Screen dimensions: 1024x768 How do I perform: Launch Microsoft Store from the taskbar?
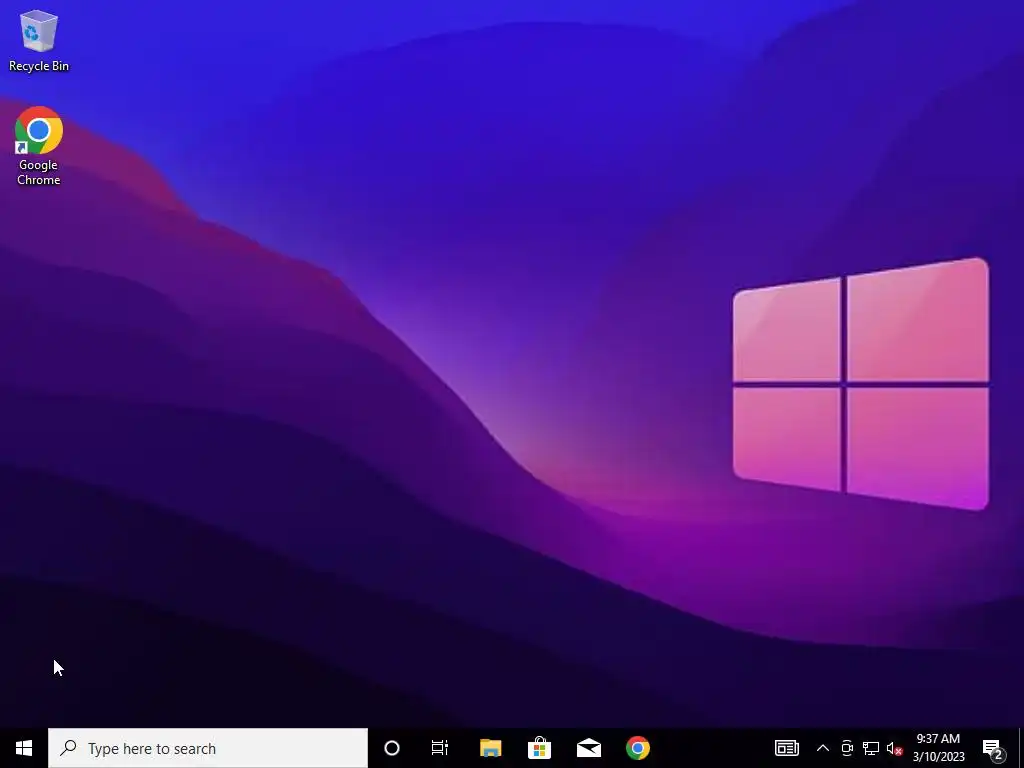[539, 748]
